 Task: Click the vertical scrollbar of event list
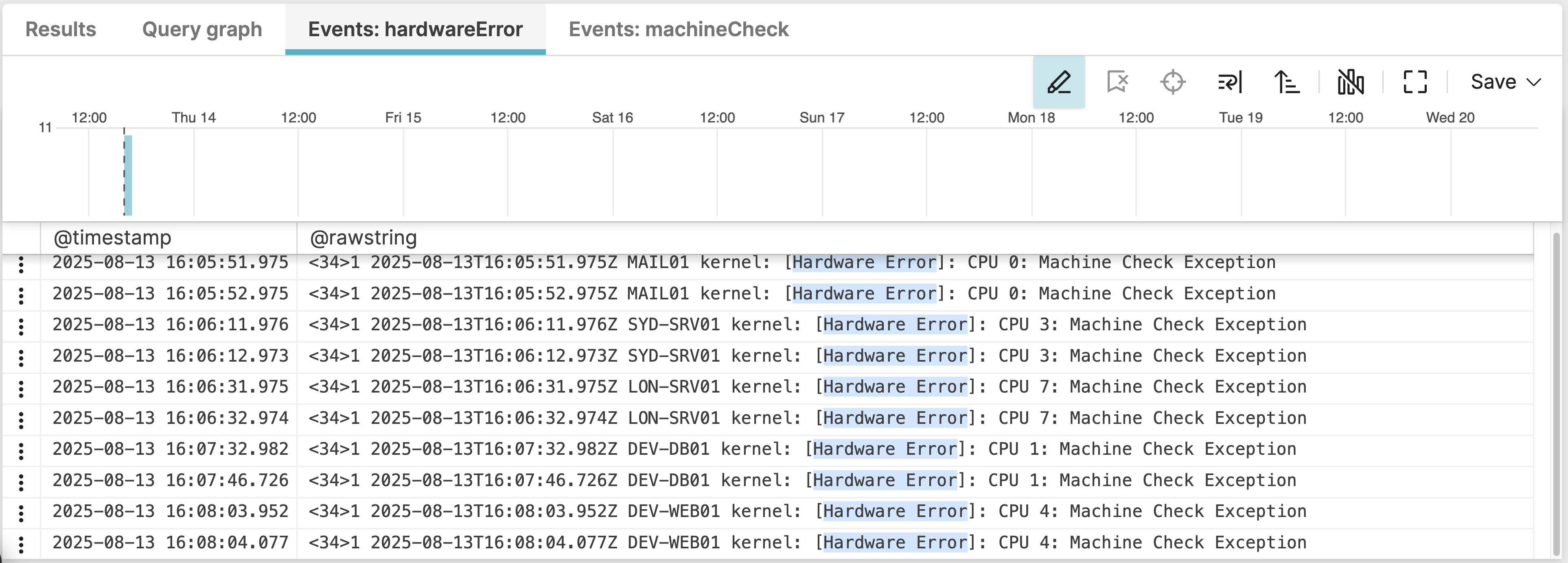click(1557, 395)
